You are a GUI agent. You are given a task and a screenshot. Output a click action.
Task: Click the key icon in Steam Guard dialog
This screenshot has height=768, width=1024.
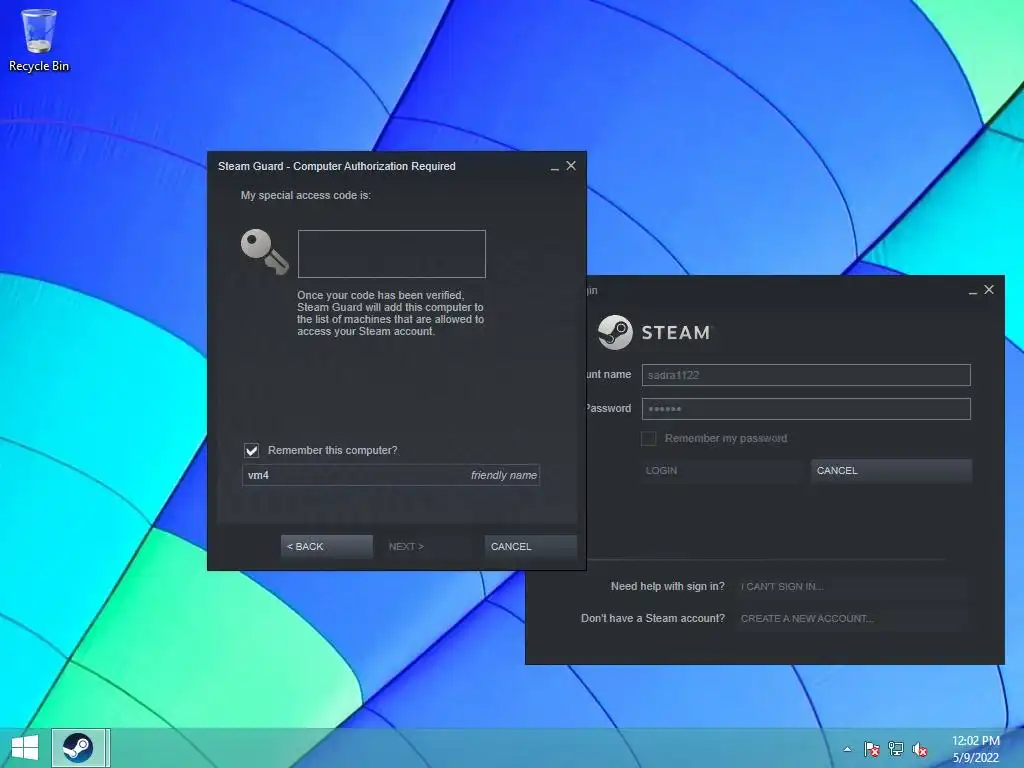[x=264, y=251]
